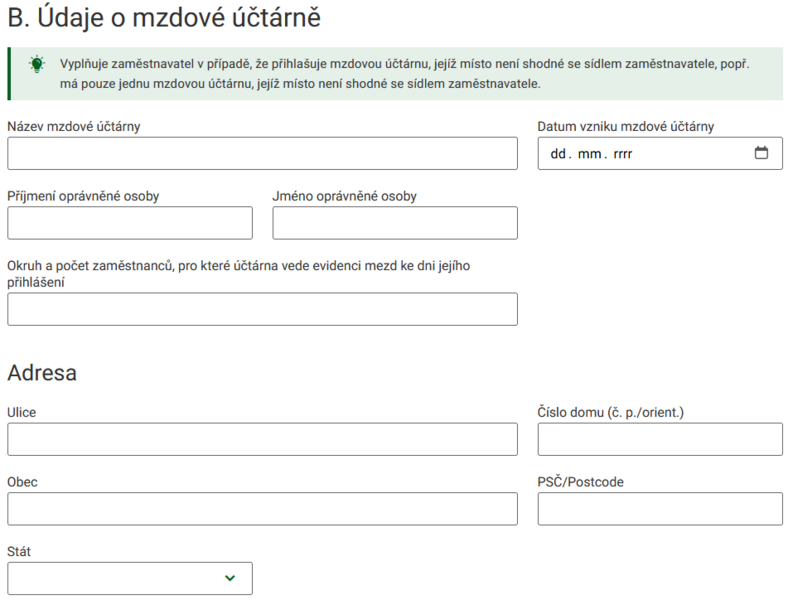788x600 pixels.
Task: Click the 'Adresa' section heading
Action: click(x=42, y=373)
